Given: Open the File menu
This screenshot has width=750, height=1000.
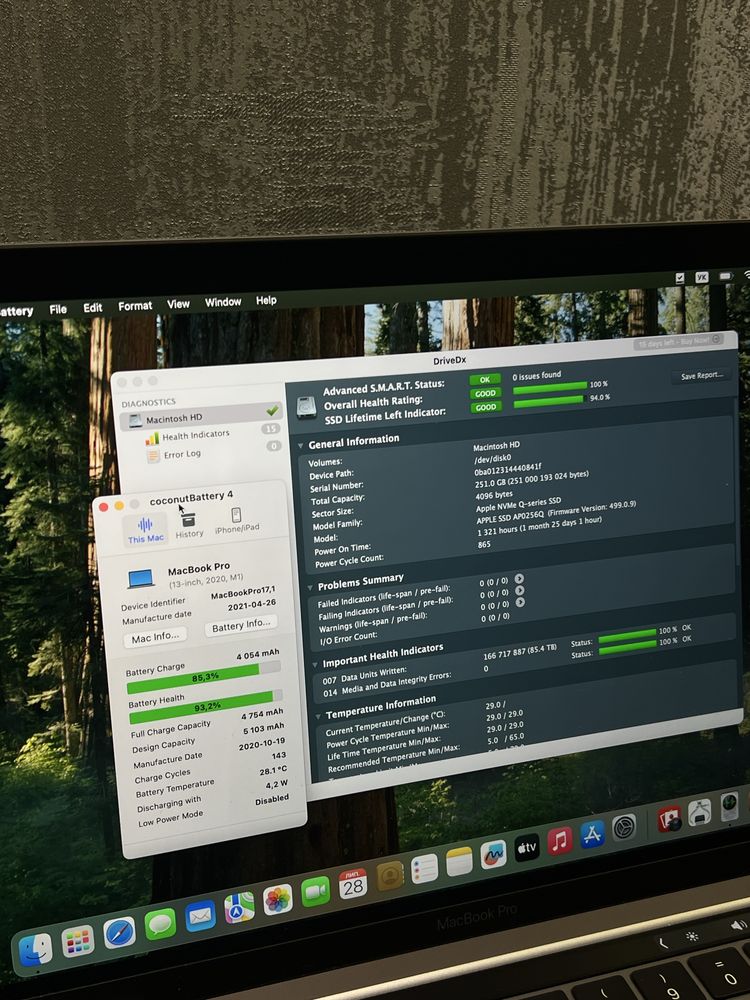Looking at the screenshot, I should [58, 309].
